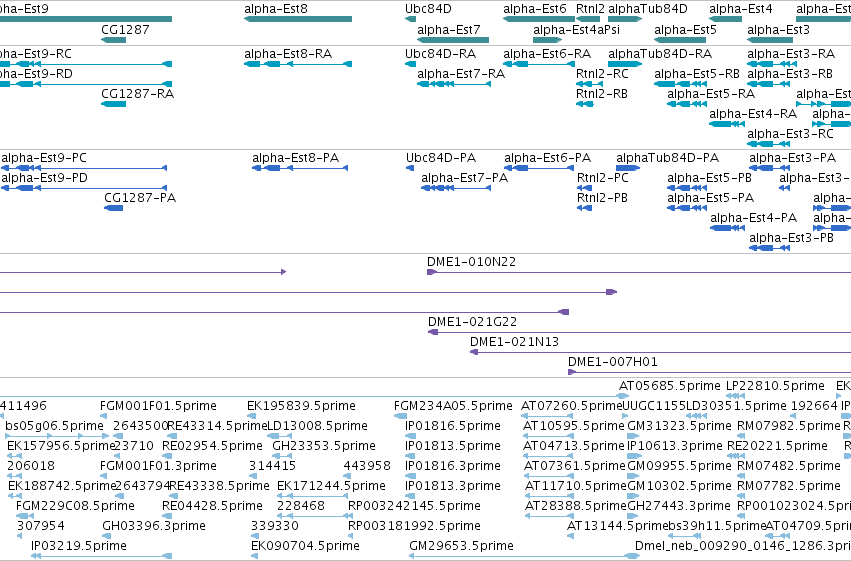Select the alpha-Est5-RA transcript label
This screenshot has width=851, height=561.
[x=711, y=93]
